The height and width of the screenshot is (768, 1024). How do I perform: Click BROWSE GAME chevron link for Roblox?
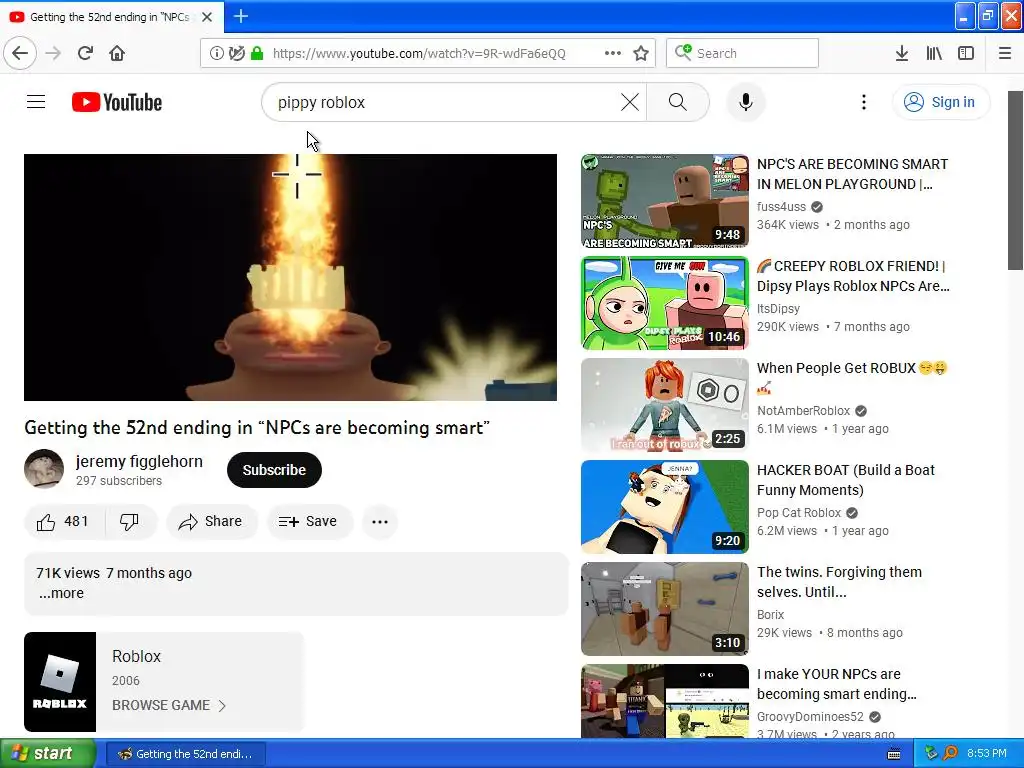pyautogui.click(x=168, y=705)
